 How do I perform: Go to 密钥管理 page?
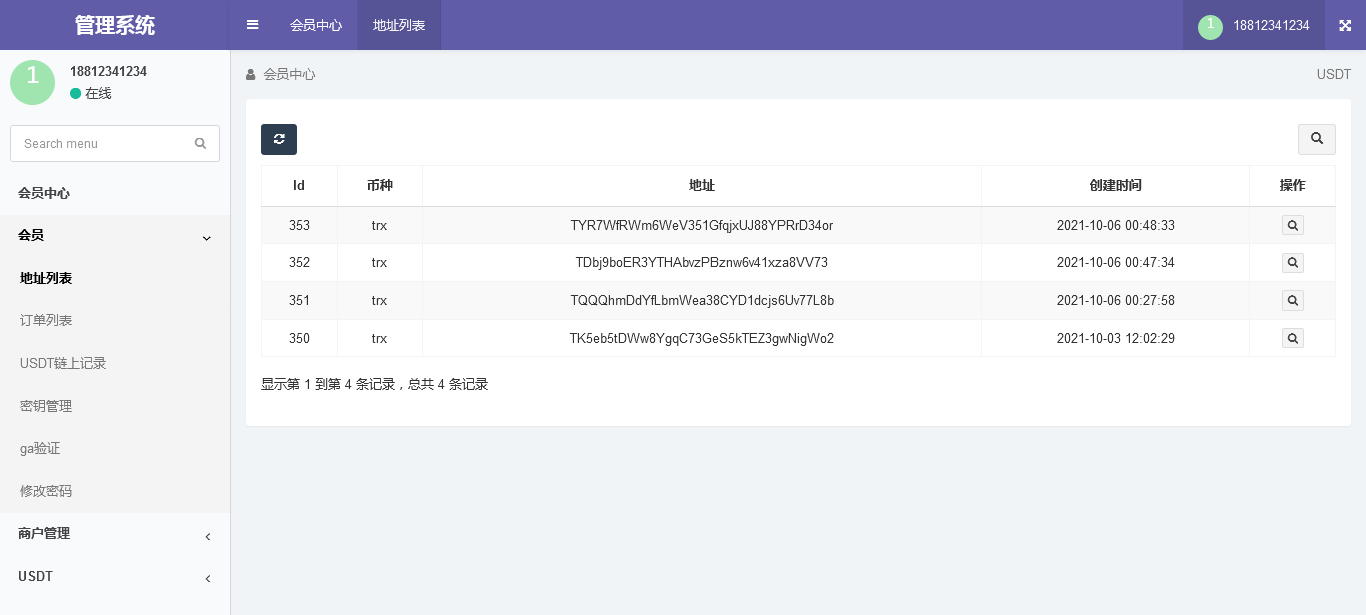click(46, 406)
